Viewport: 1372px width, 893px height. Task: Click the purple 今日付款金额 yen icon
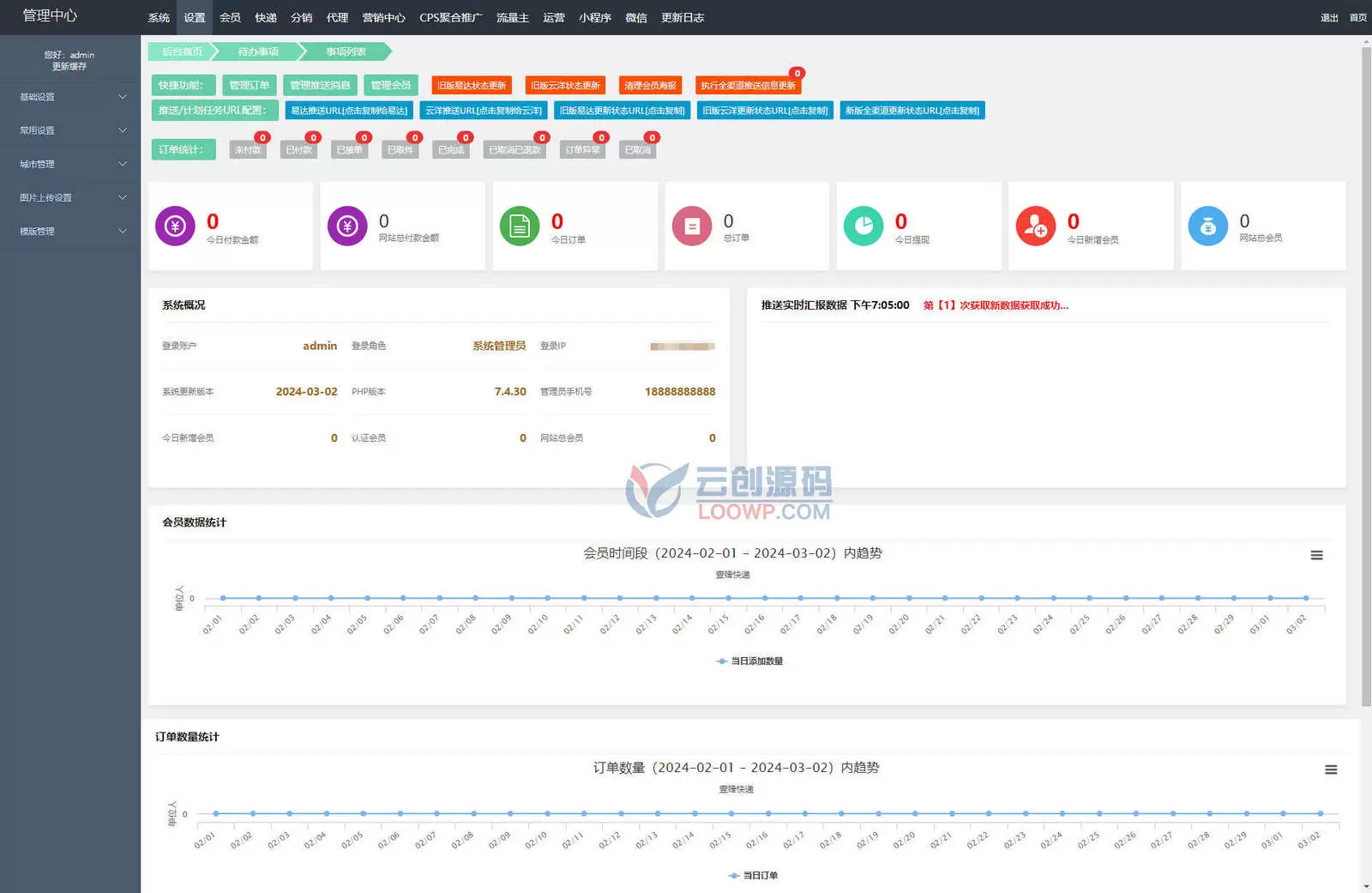(x=175, y=226)
